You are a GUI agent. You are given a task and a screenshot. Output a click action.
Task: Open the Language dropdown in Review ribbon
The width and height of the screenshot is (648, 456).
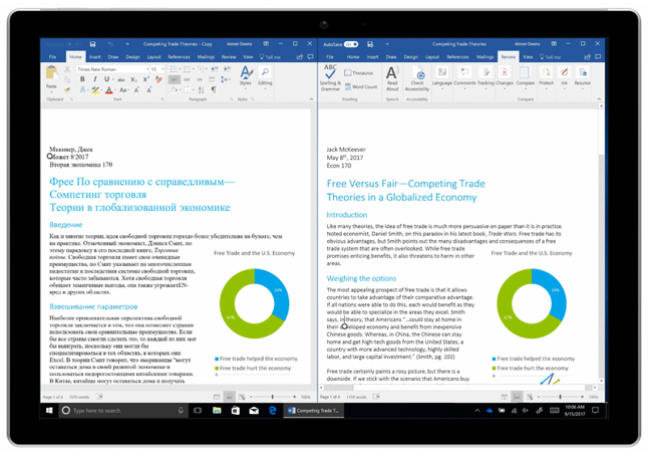[x=442, y=77]
